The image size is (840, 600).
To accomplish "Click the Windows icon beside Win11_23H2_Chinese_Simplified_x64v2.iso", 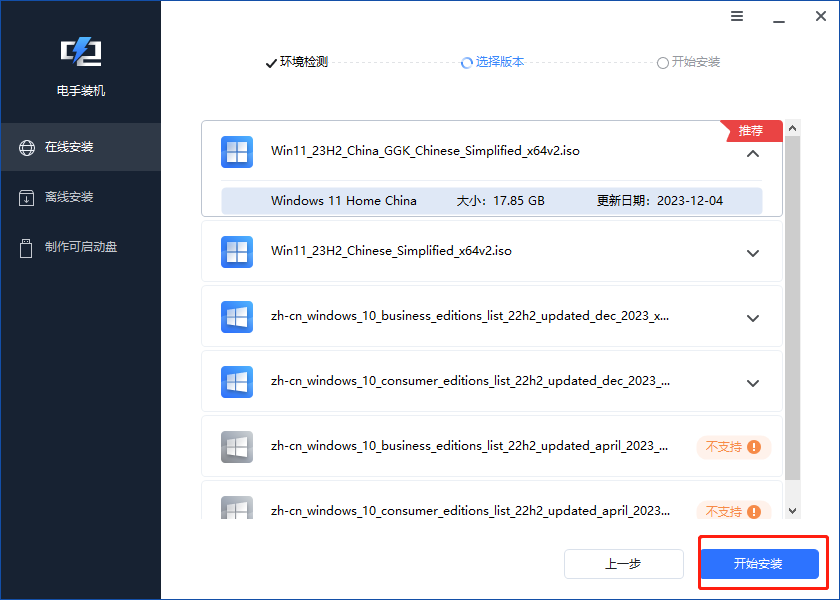I will click(x=237, y=252).
